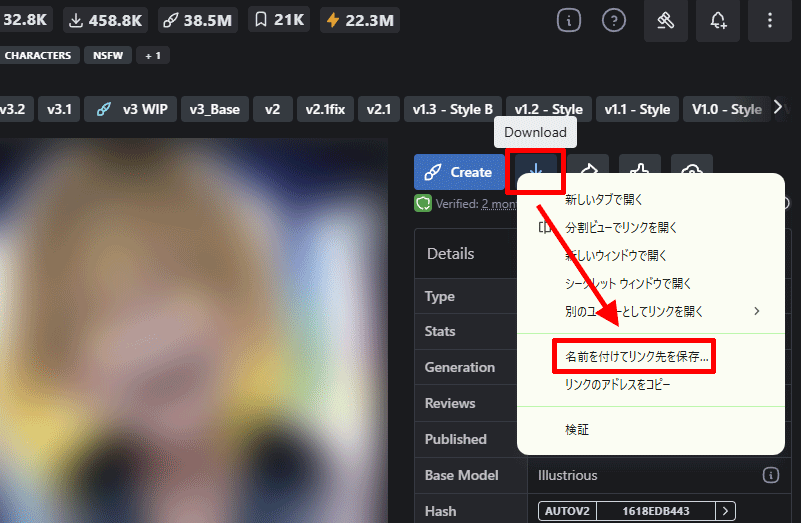The width and height of the screenshot is (801, 523).
Task: Expand the hash list chevron
Action: 725,511
